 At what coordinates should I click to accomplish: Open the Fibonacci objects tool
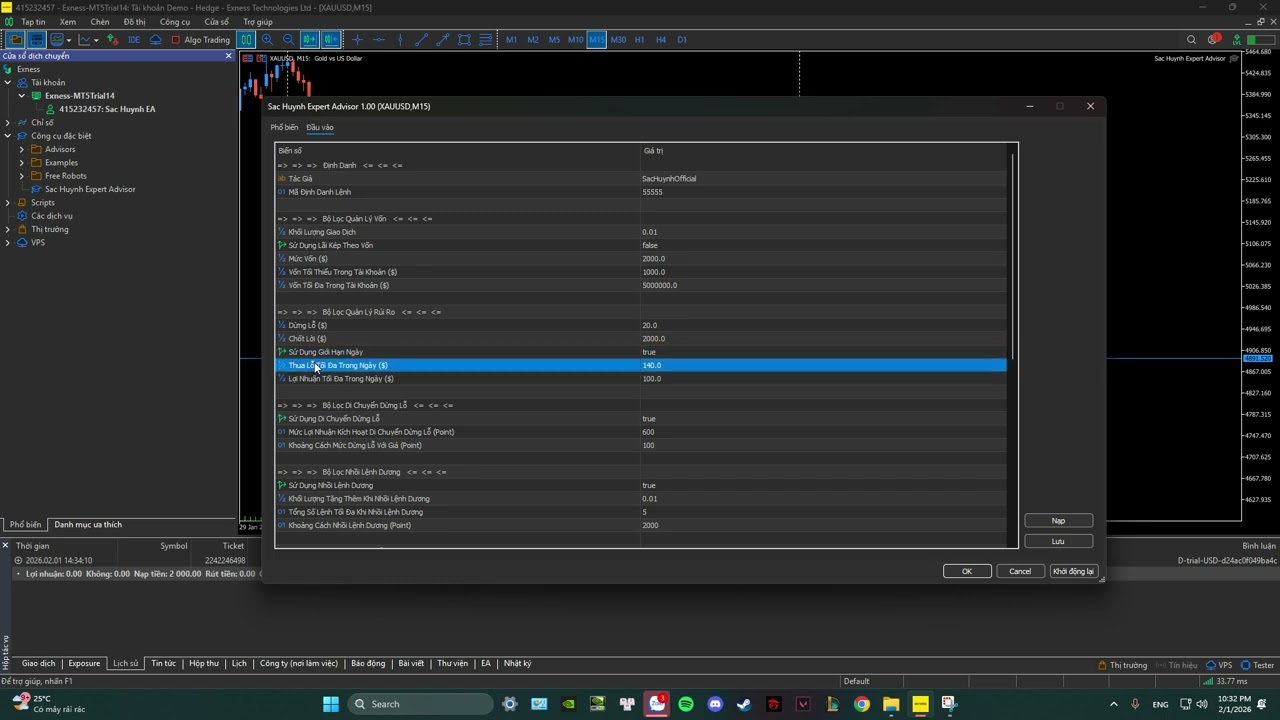(486, 40)
